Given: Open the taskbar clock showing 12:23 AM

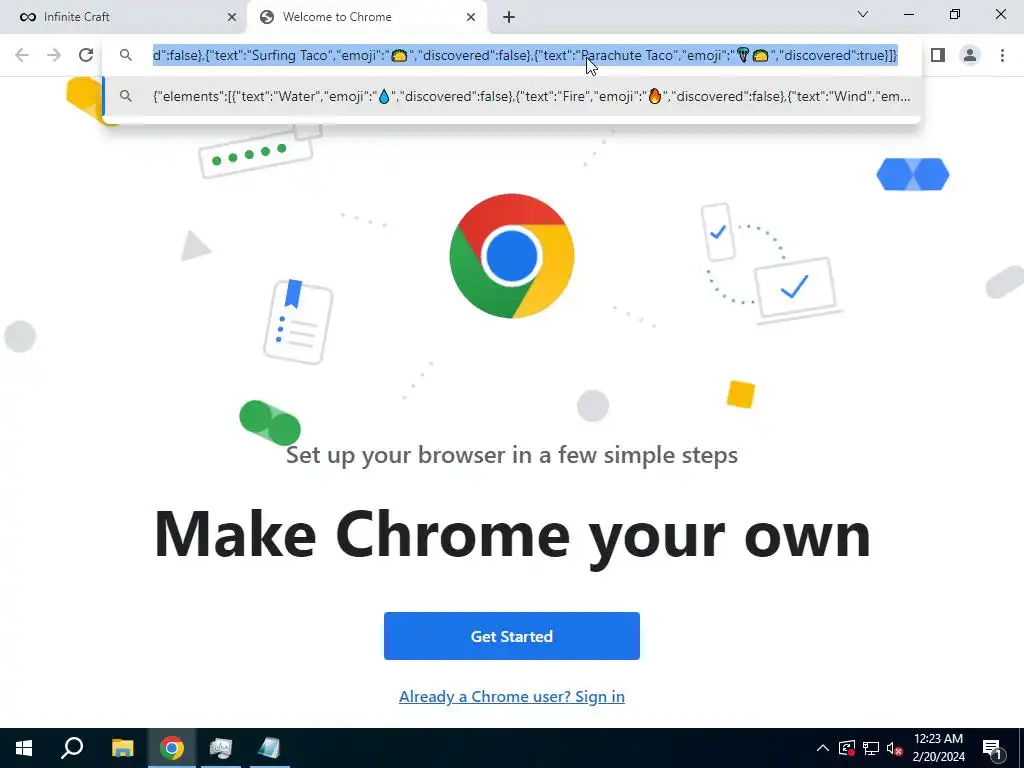Looking at the screenshot, I should (x=938, y=748).
